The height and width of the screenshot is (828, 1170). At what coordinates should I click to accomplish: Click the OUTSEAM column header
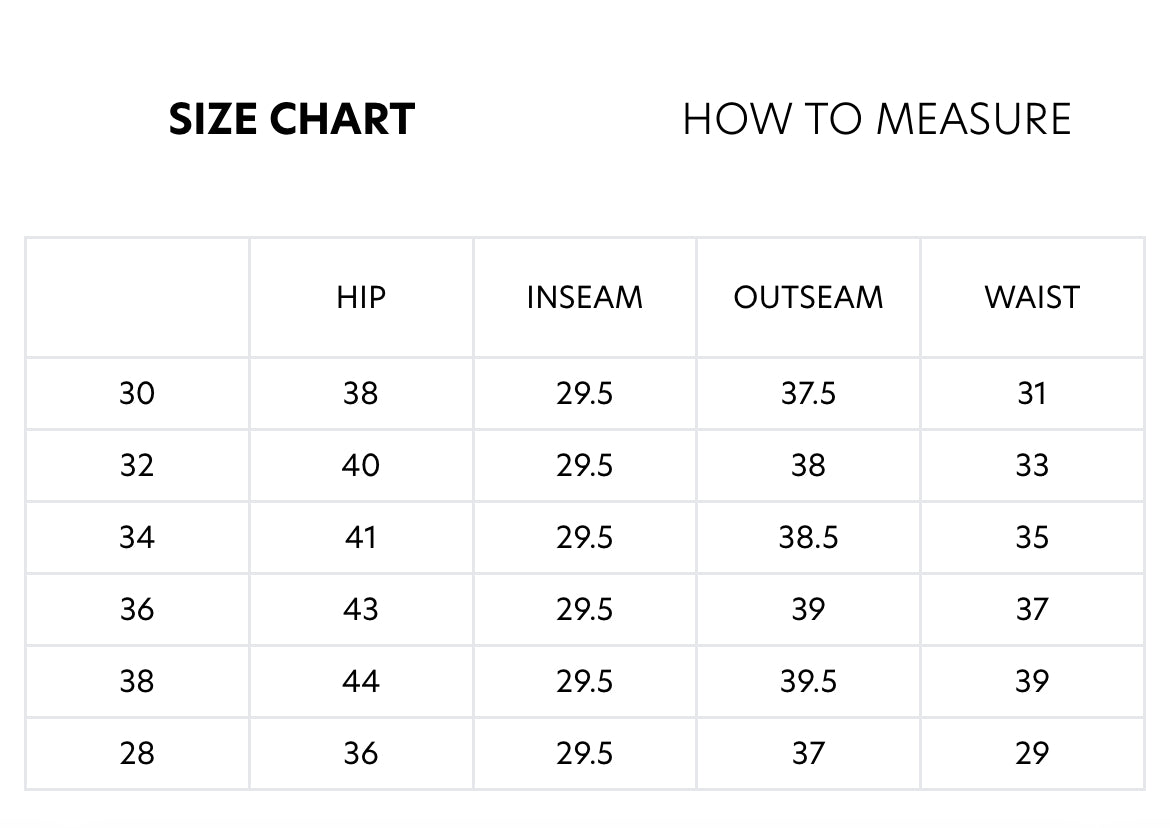click(x=808, y=297)
